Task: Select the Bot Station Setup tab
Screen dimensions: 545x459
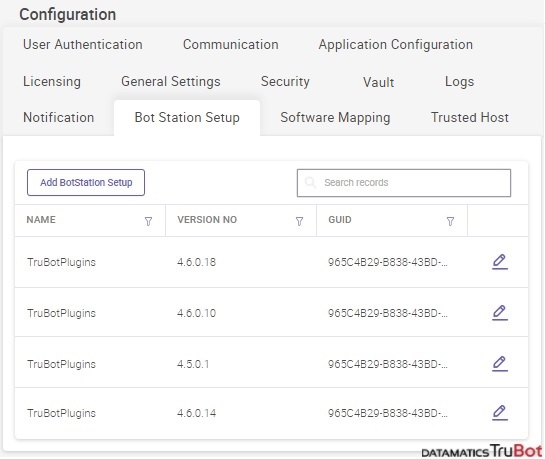Action: 187,117
